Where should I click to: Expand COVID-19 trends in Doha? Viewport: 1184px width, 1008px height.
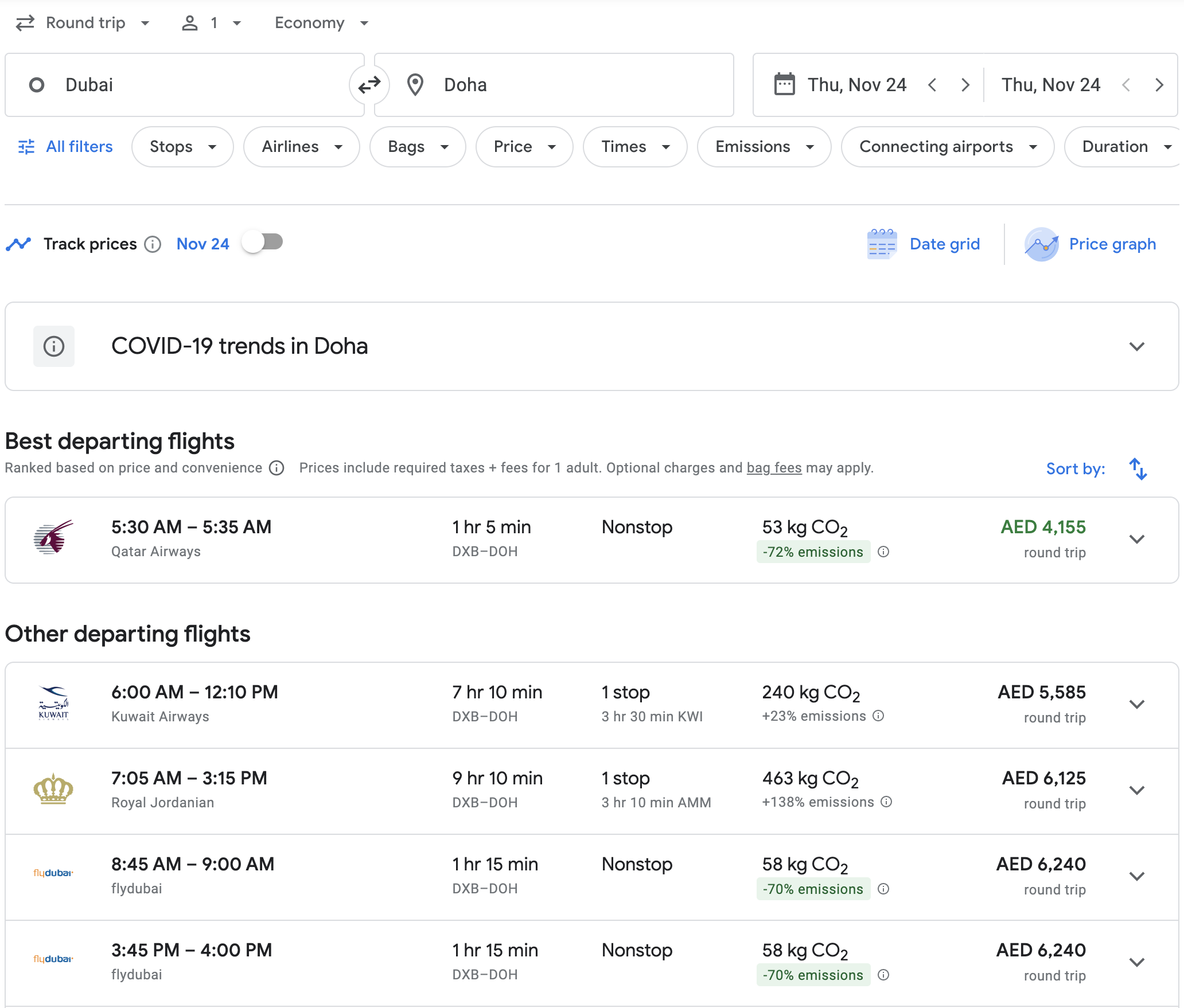[x=1136, y=346]
